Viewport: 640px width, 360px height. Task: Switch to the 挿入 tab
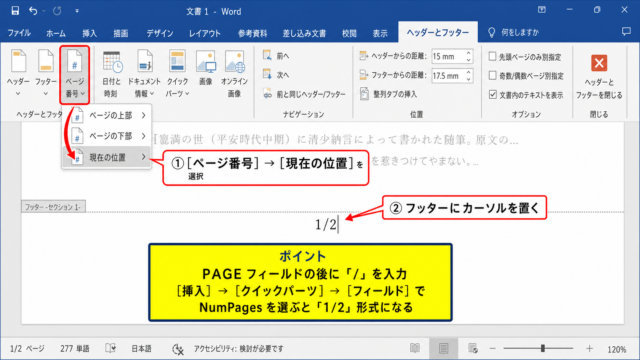pyautogui.click(x=89, y=33)
